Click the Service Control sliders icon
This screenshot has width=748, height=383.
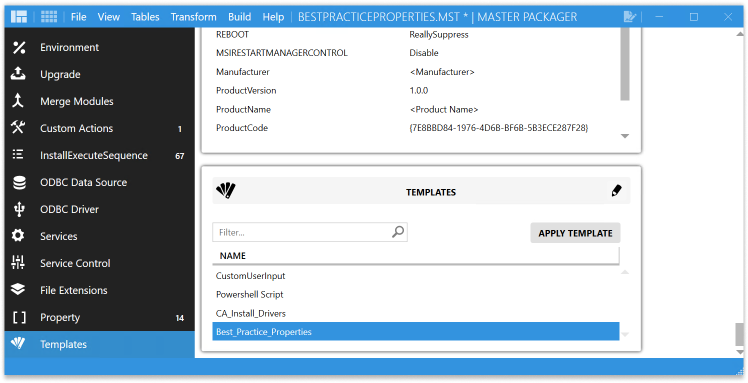[18, 262]
